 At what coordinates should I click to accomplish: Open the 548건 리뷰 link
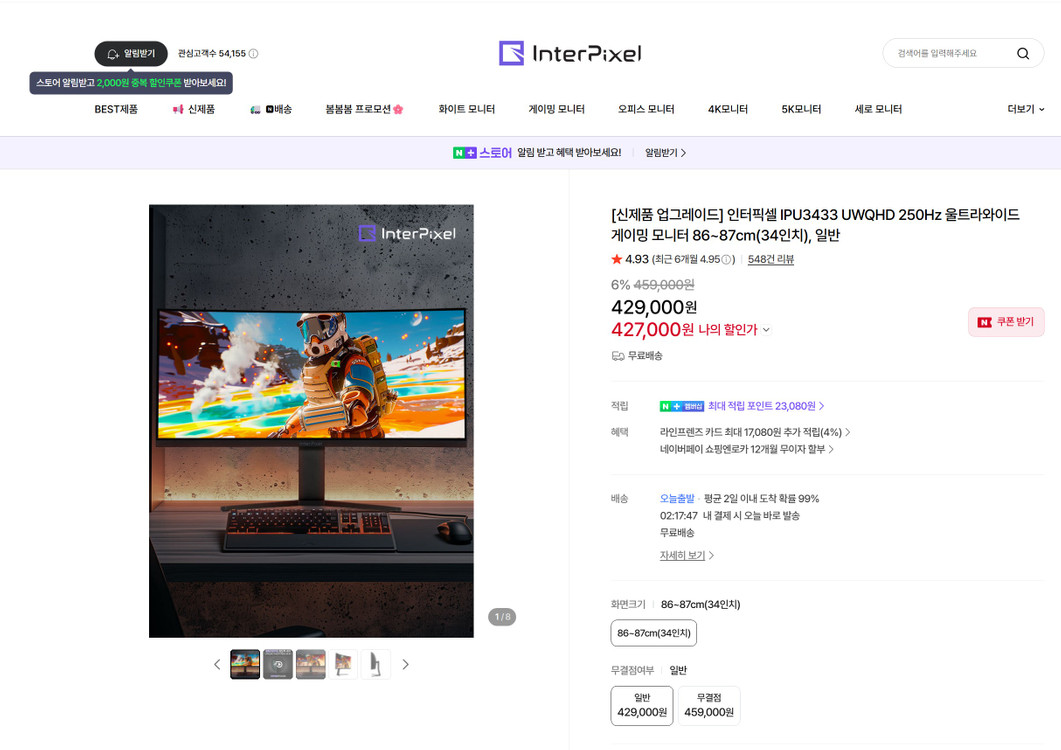tap(770, 259)
